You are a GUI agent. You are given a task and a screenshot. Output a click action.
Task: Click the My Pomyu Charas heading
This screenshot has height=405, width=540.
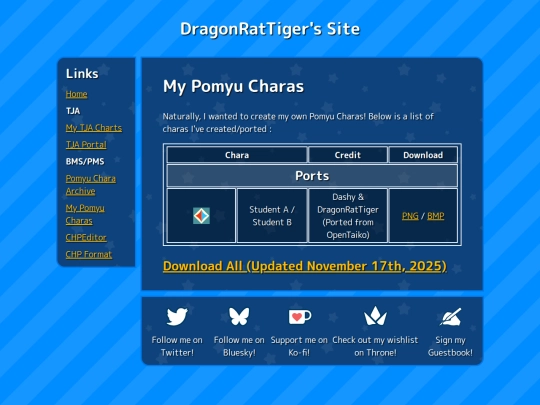[233, 86]
